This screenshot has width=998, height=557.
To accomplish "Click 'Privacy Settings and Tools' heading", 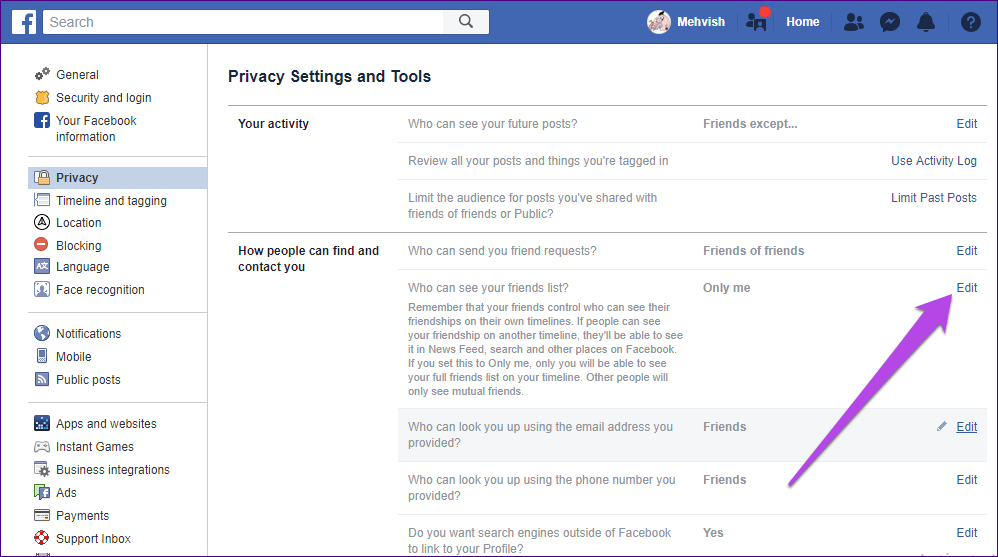I will 329,76.
